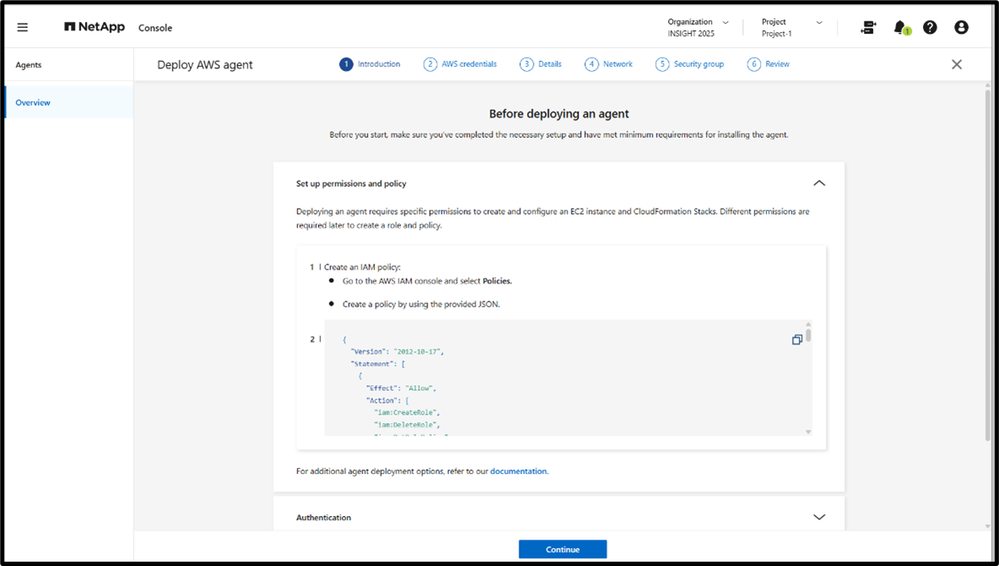Open the Organization dropdown
The width and height of the screenshot is (999, 566).
(x=698, y=27)
